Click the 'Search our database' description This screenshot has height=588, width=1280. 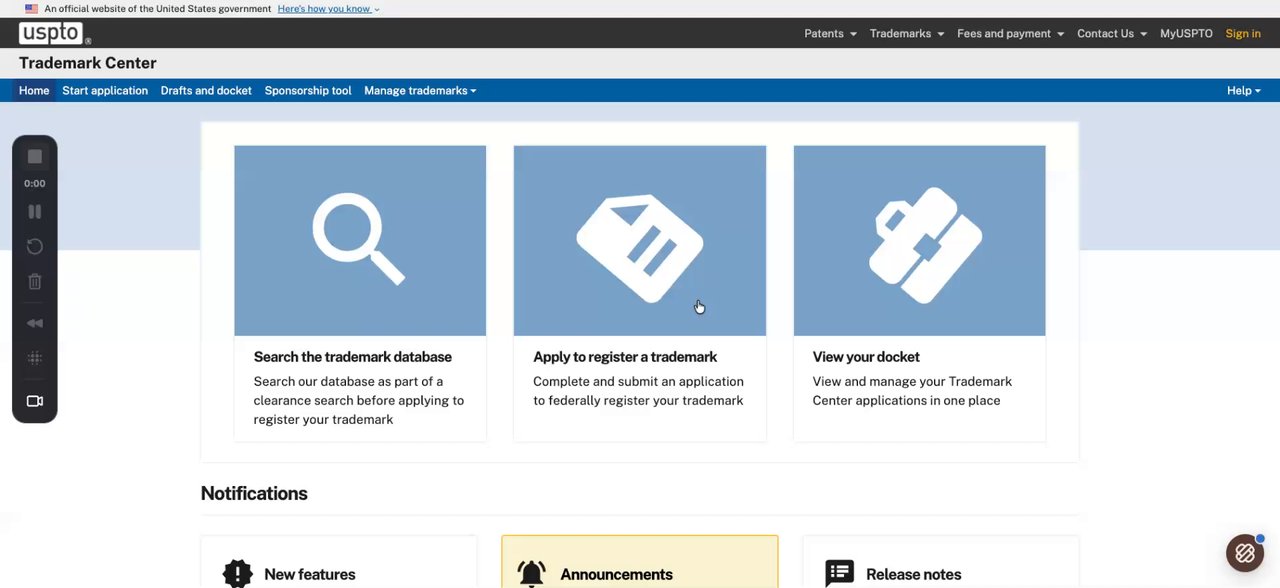click(359, 400)
